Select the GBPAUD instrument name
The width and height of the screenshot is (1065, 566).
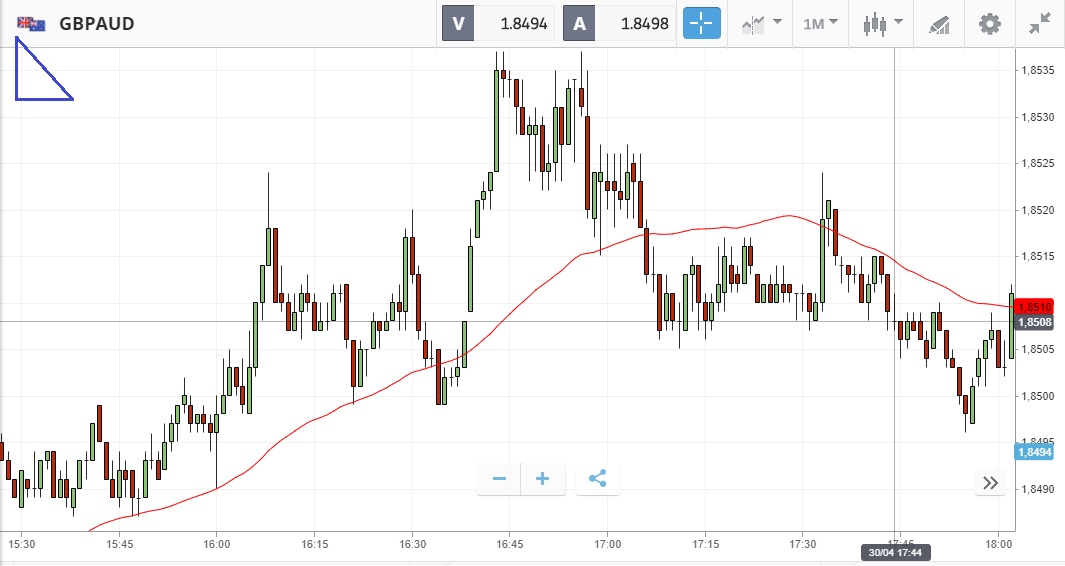97,24
